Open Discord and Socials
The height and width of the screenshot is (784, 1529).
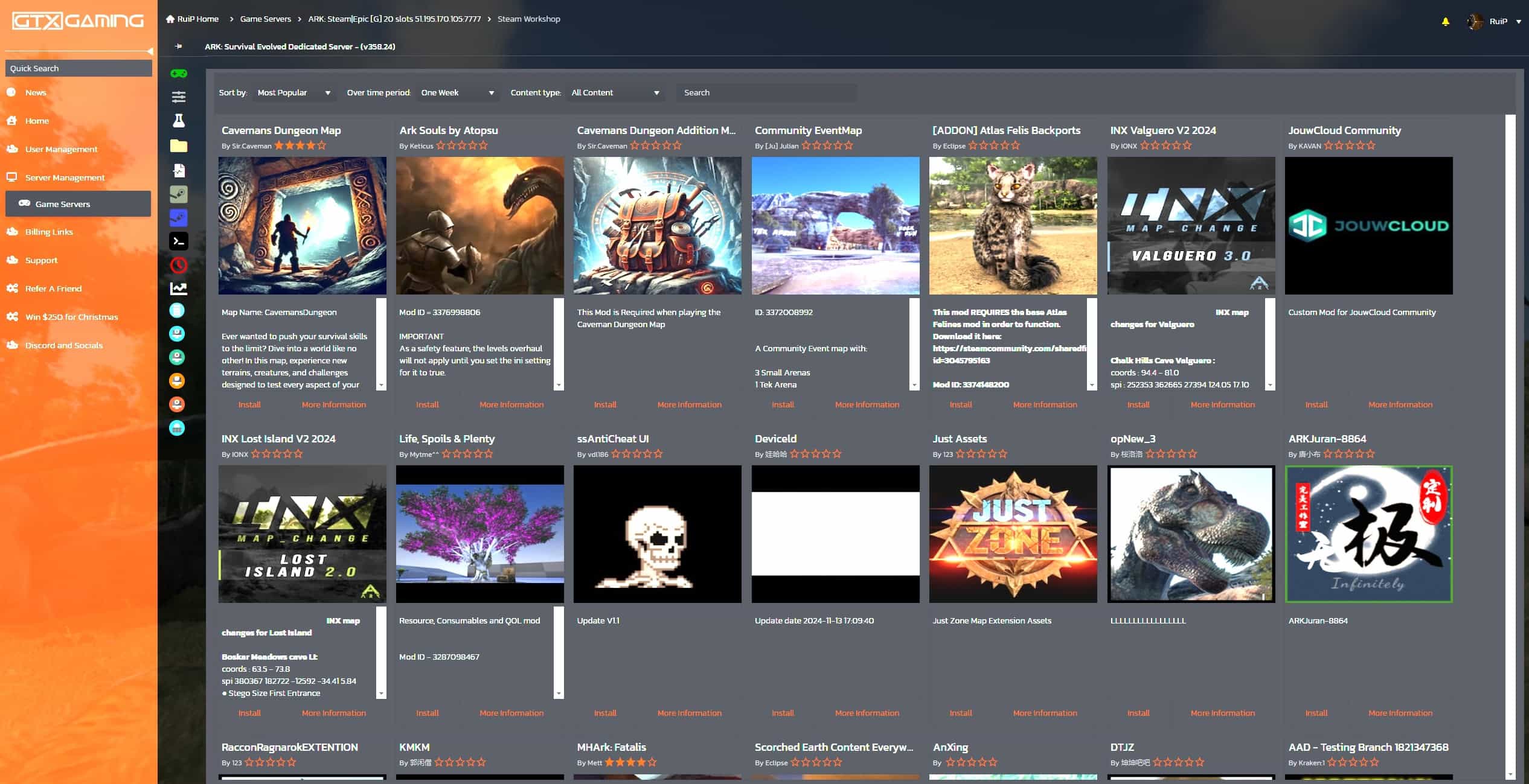point(63,345)
